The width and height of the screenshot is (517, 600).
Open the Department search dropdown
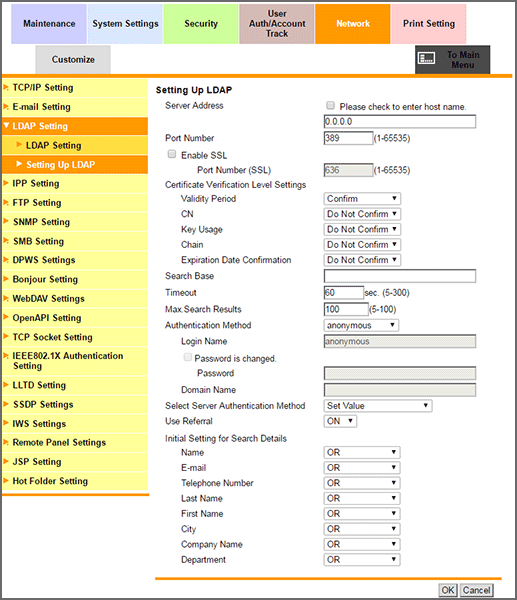362,559
